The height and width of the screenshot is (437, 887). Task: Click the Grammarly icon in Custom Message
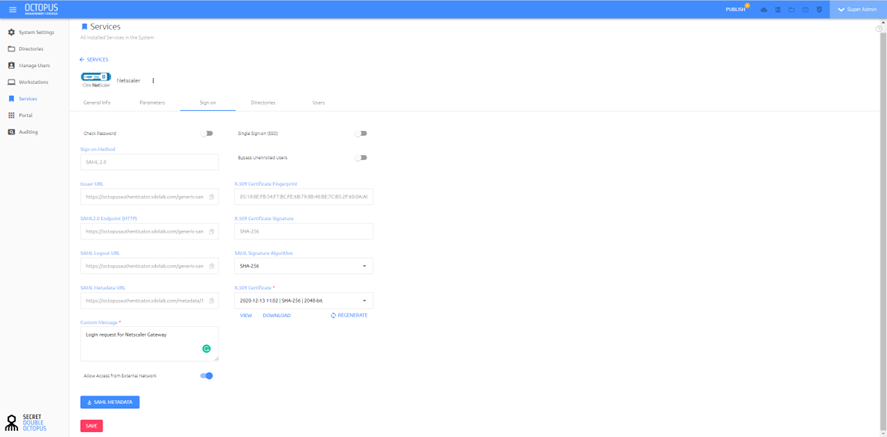[206, 349]
